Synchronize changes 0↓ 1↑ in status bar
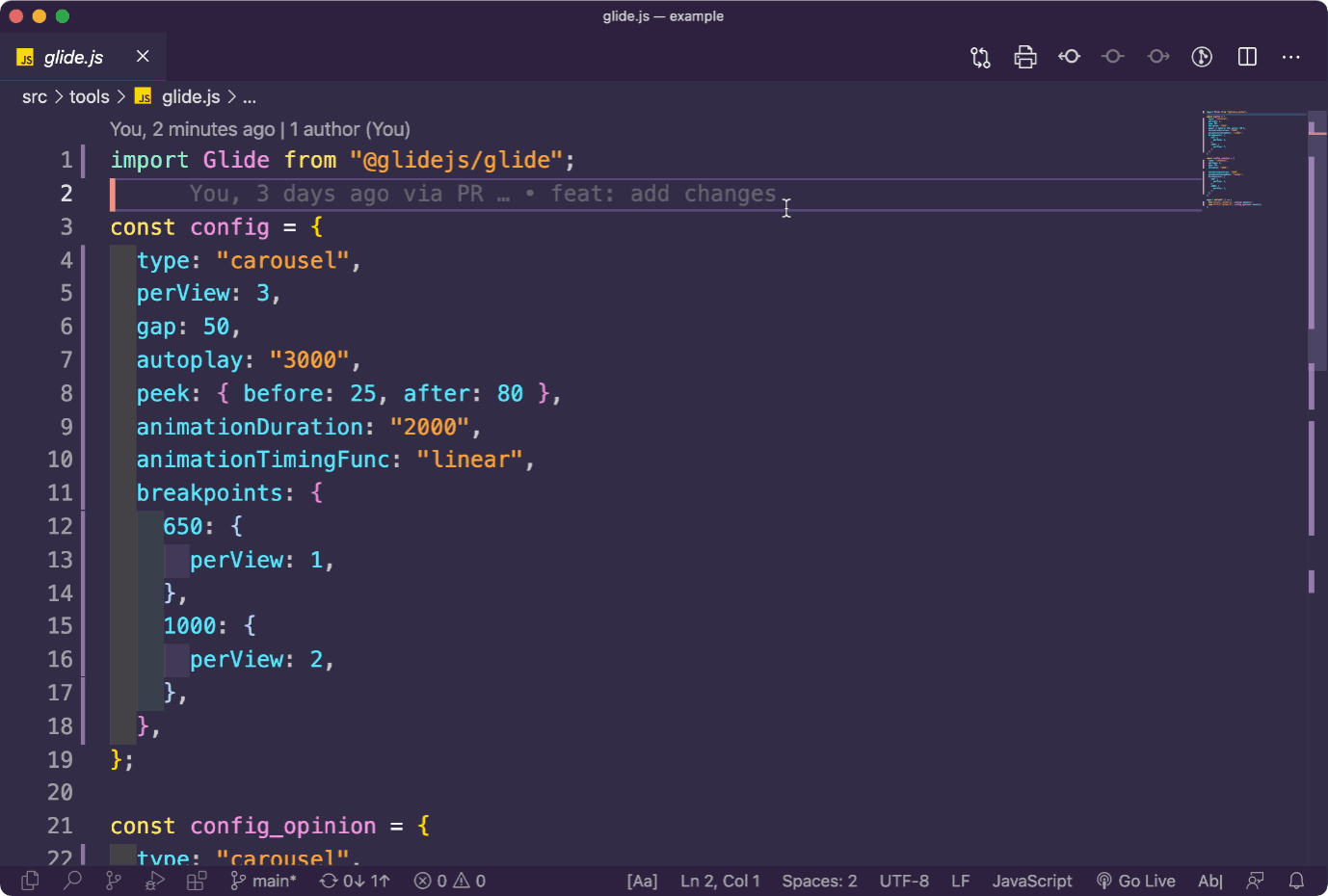 [x=355, y=881]
